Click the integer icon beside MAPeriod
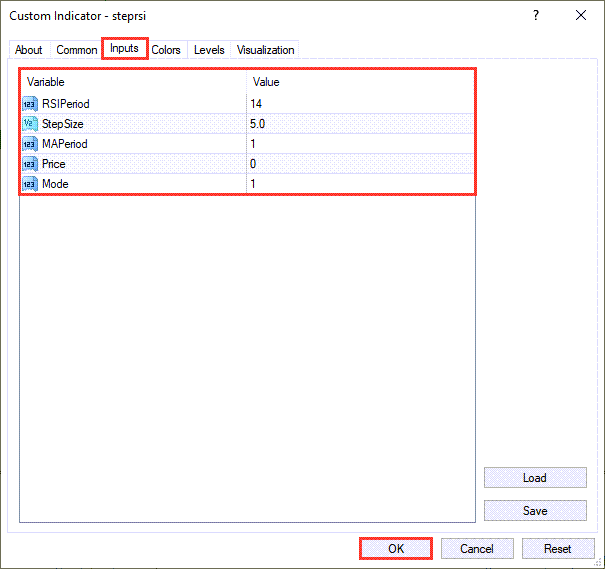Viewport: 605px width, 569px height. 30,144
